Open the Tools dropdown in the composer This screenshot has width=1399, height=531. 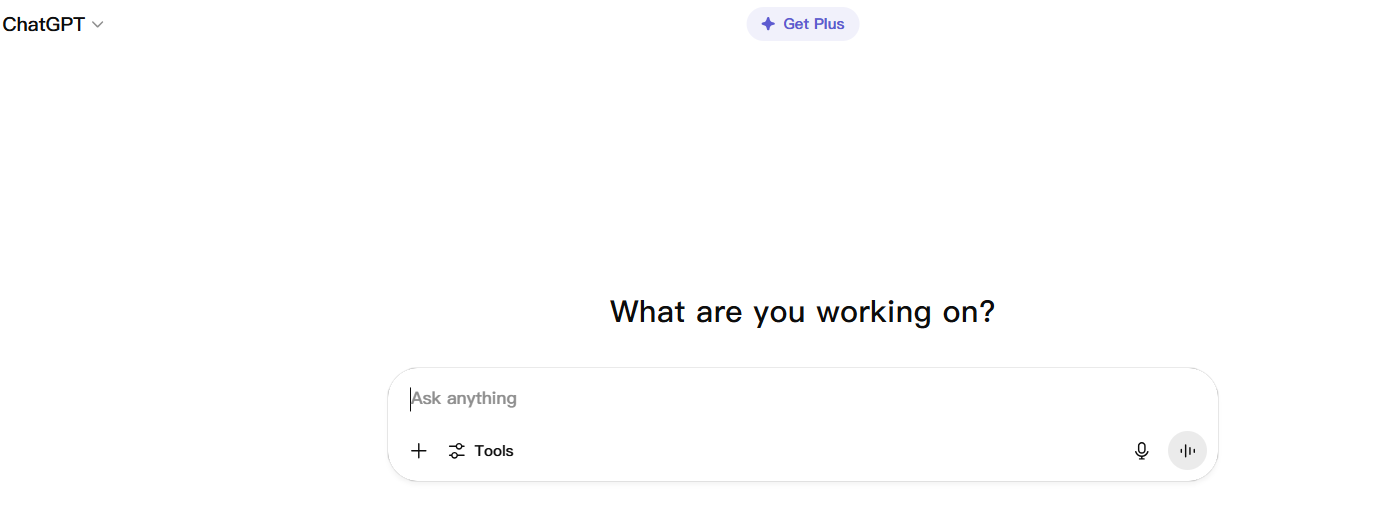coord(481,451)
